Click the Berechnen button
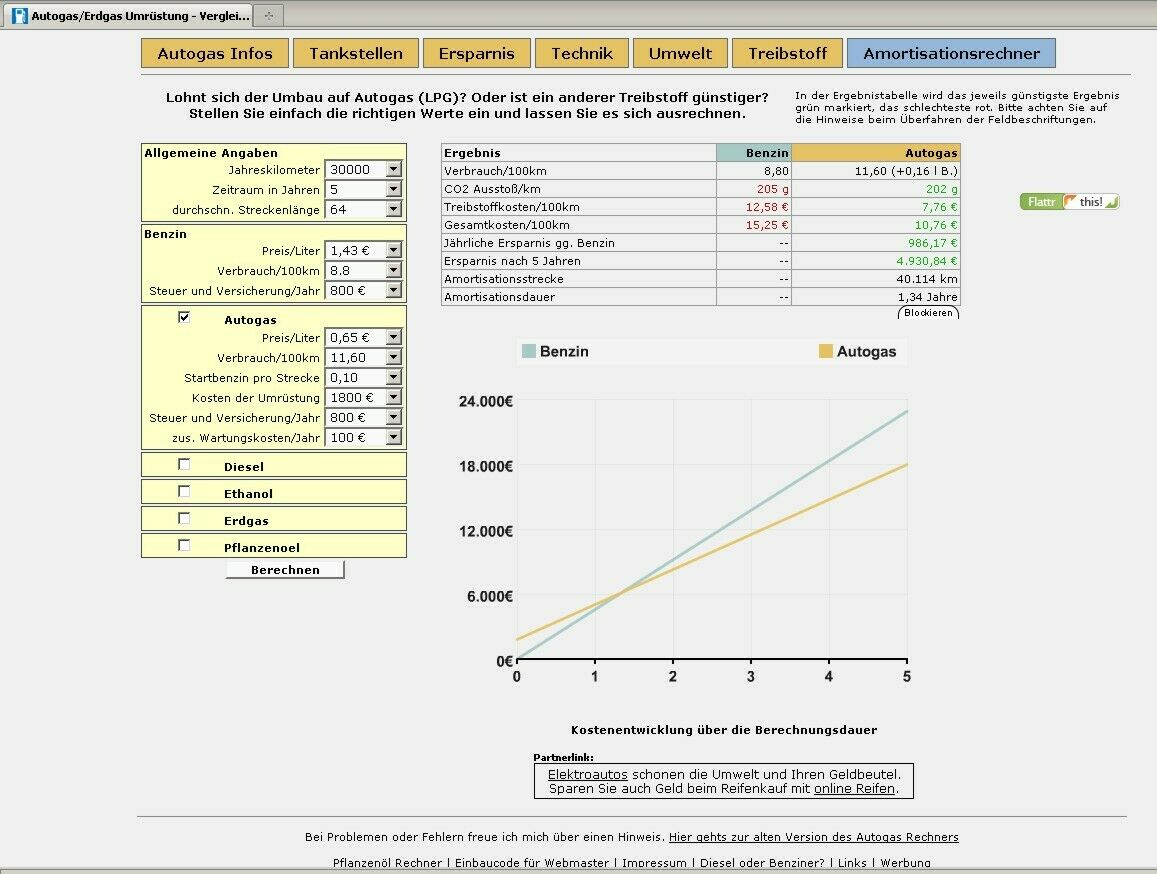Screen dimensions: 1157x874 285,570
